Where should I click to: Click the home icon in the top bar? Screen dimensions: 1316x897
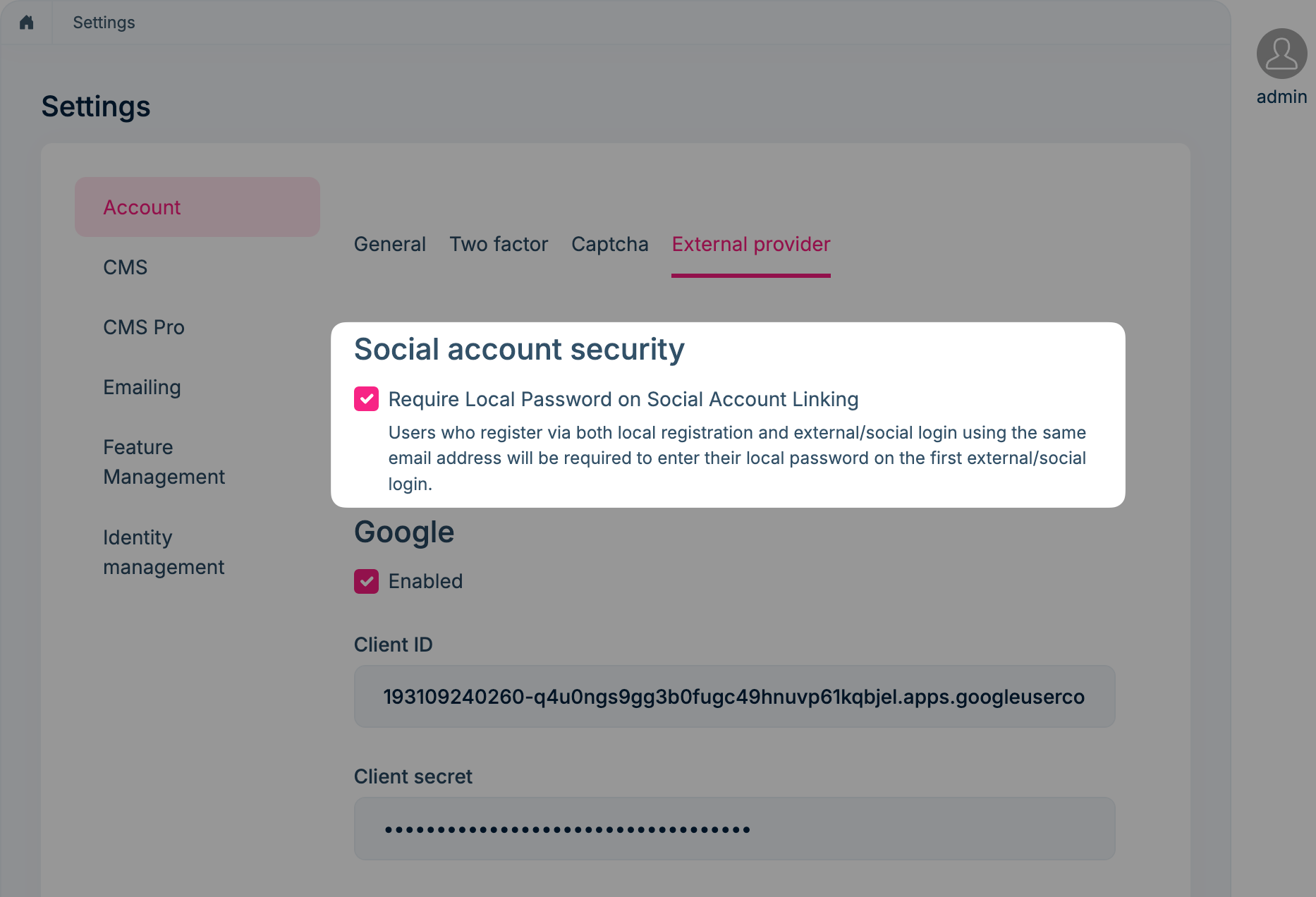pos(26,22)
